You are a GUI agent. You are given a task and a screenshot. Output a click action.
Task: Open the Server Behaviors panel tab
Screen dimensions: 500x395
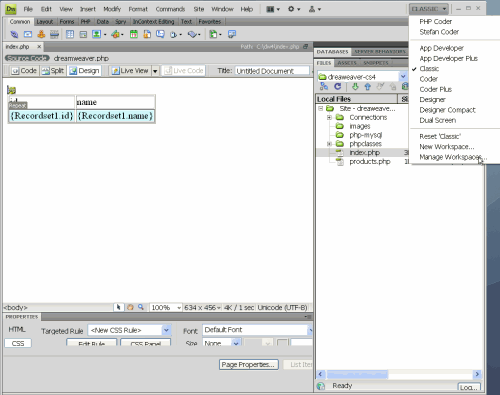coord(380,52)
